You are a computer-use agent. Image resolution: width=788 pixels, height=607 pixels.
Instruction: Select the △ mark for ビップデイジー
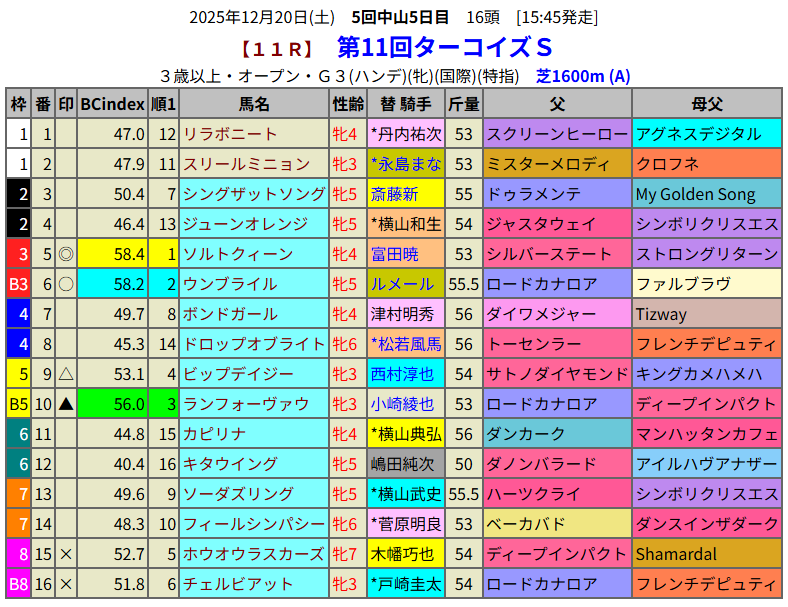point(66,374)
